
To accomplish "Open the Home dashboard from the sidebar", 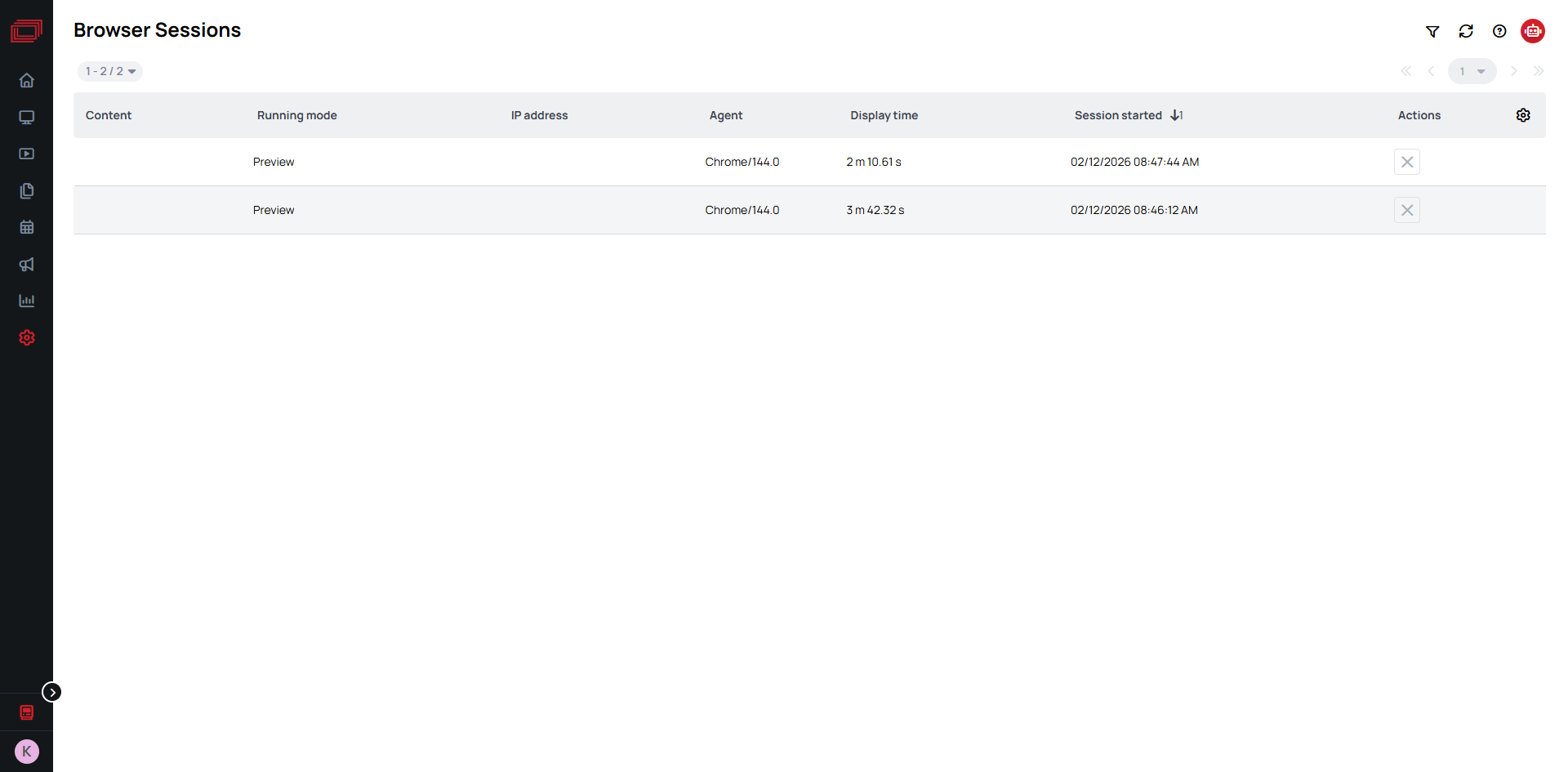I will tap(27, 80).
